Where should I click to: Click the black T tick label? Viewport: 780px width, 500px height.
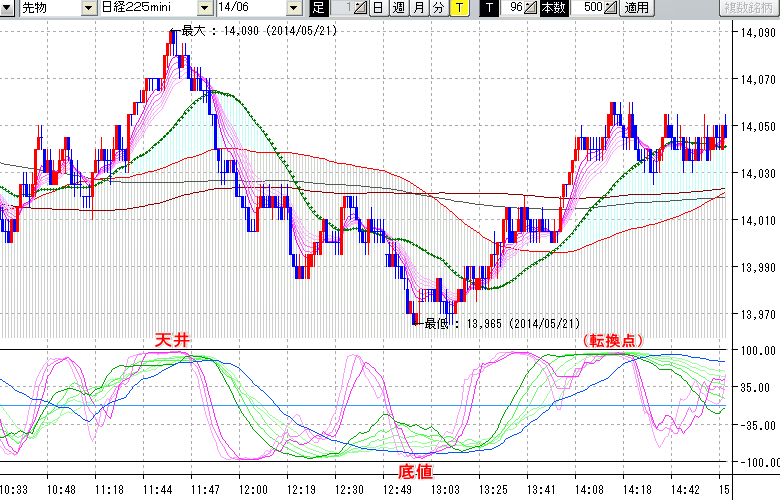[x=488, y=8]
